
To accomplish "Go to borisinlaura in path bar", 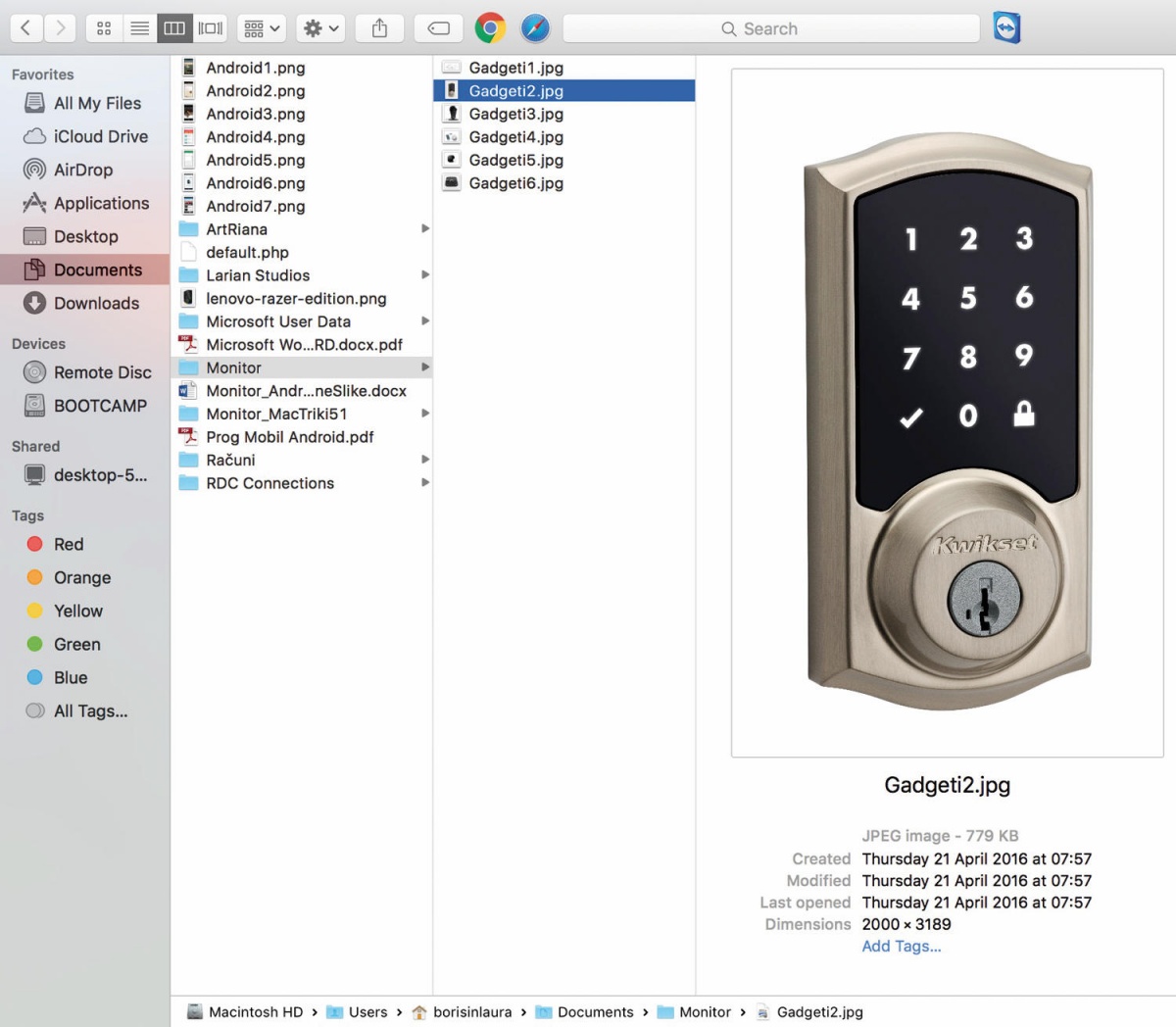I will (462, 1012).
